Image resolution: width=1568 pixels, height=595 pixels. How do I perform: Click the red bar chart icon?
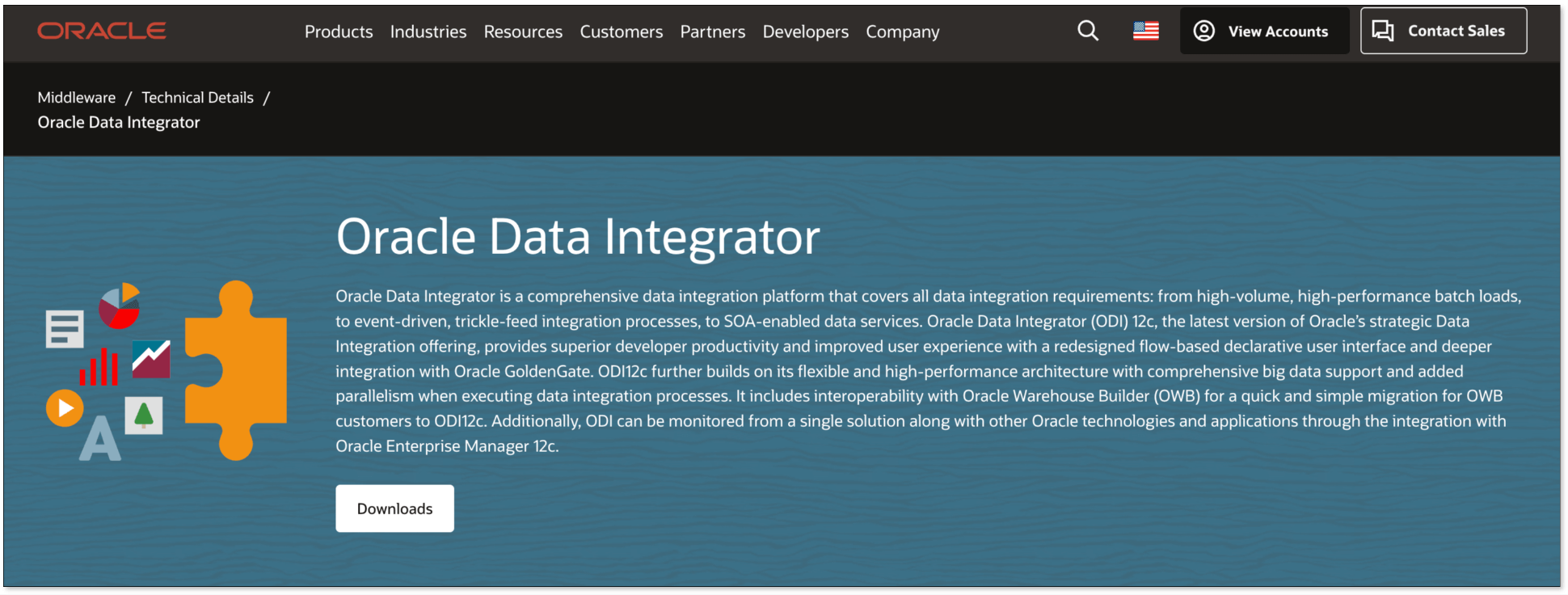coord(99,367)
